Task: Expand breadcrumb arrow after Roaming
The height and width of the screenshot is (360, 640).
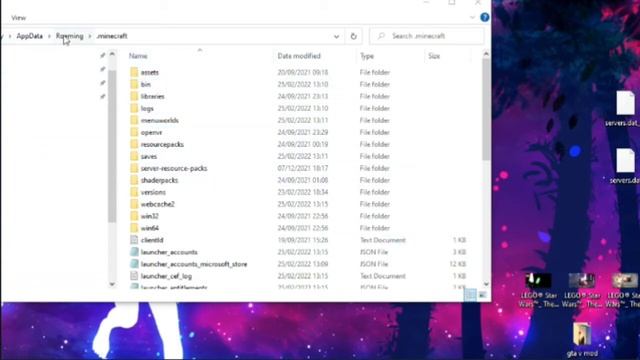Action: point(90,36)
